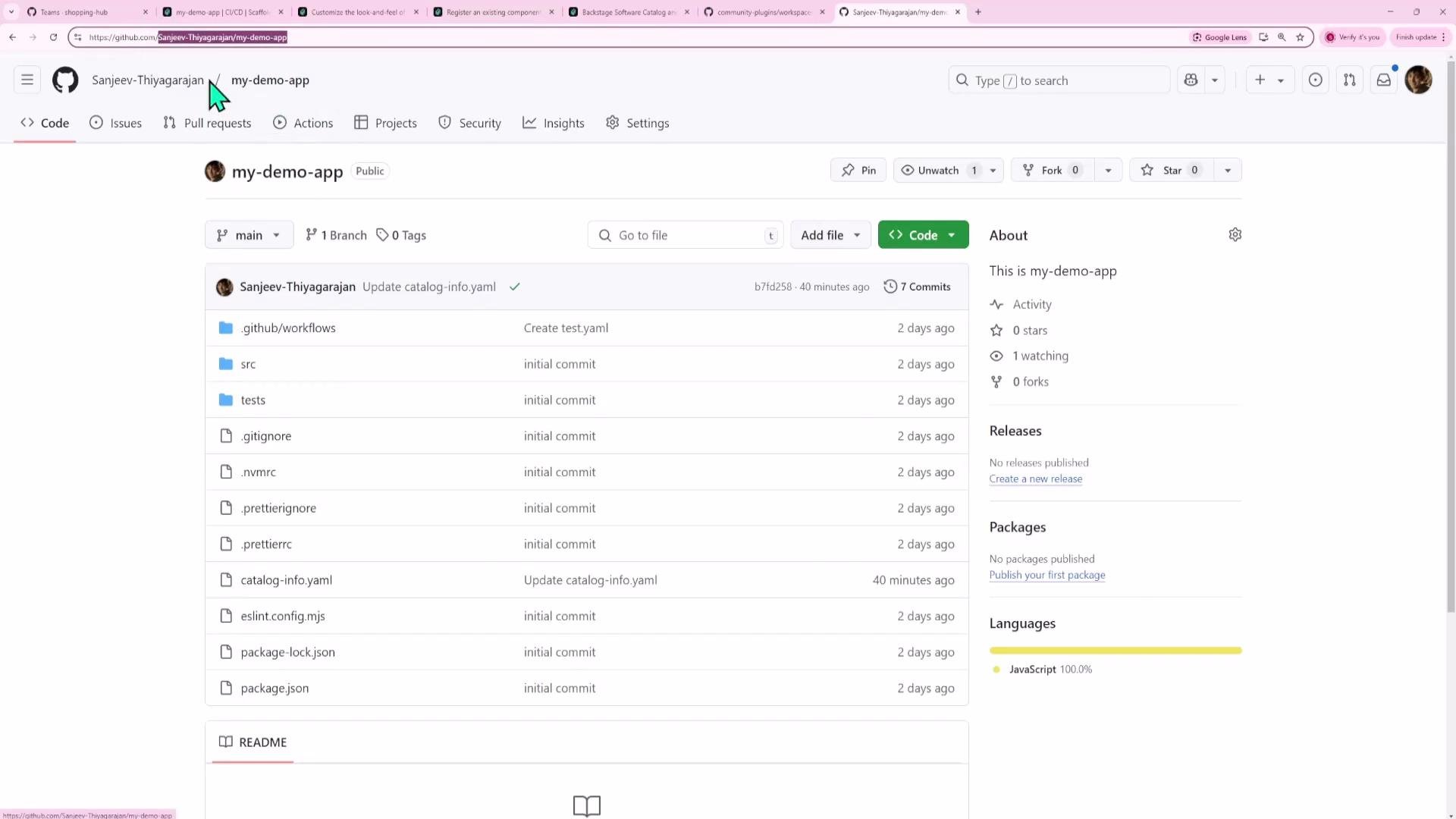The height and width of the screenshot is (819, 1456).
Task: Open the Actions tab
Action: point(303,123)
